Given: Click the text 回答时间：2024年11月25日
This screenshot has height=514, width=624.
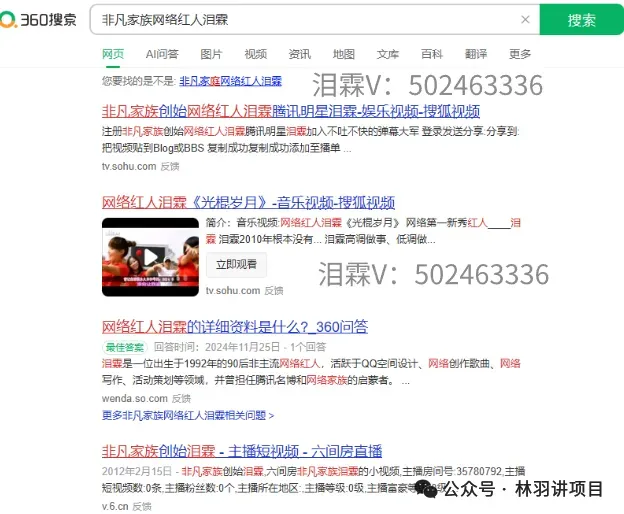Looking at the screenshot, I should click(x=217, y=347).
